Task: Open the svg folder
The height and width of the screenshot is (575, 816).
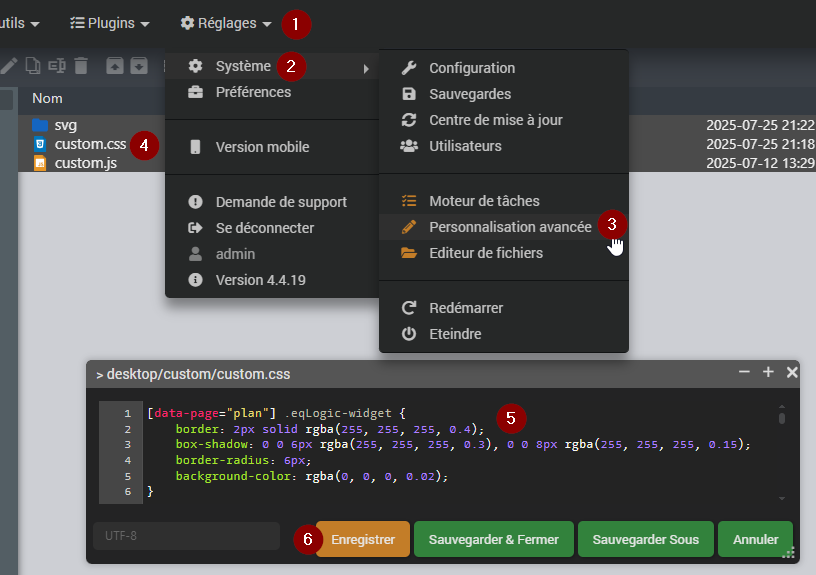Action: pos(66,125)
